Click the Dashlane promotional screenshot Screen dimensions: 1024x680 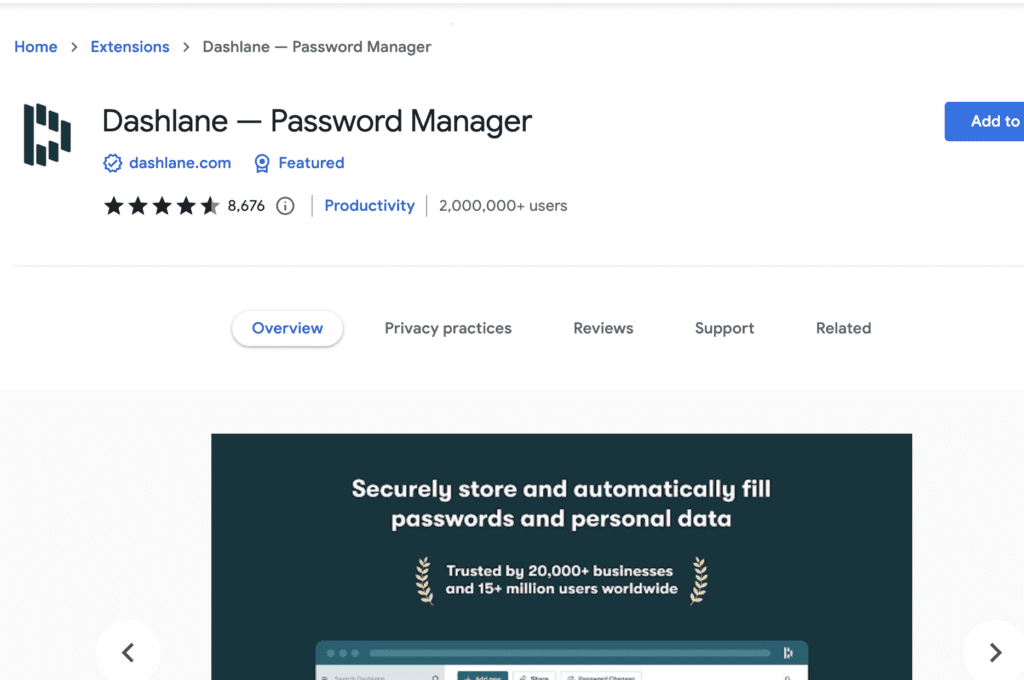click(x=562, y=557)
